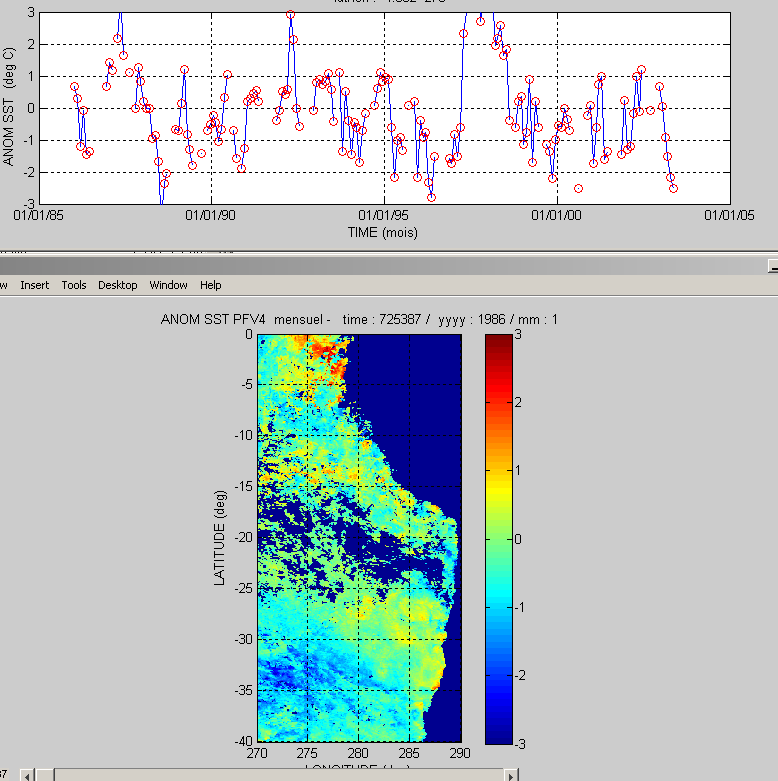Open the Tools menu
The width and height of the screenshot is (778, 781).
click(74, 285)
